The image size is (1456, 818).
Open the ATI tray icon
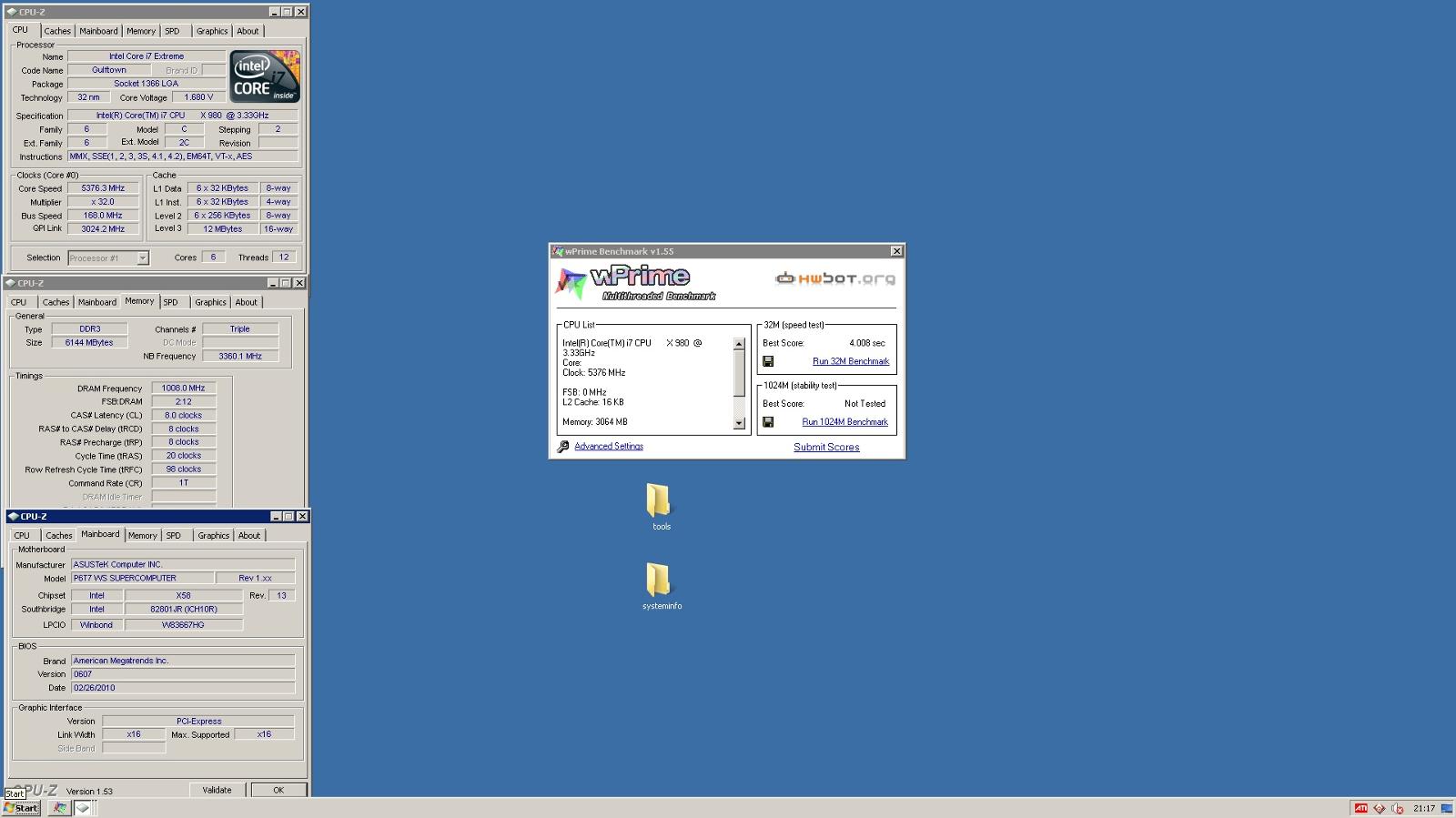pyautogui.click(x=1360, y=808)
